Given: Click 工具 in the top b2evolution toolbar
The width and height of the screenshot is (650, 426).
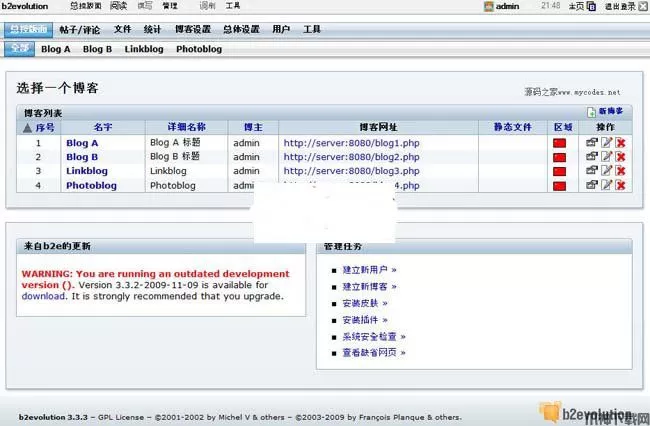Looking at the screenshot, I should (x=233, y=6).
